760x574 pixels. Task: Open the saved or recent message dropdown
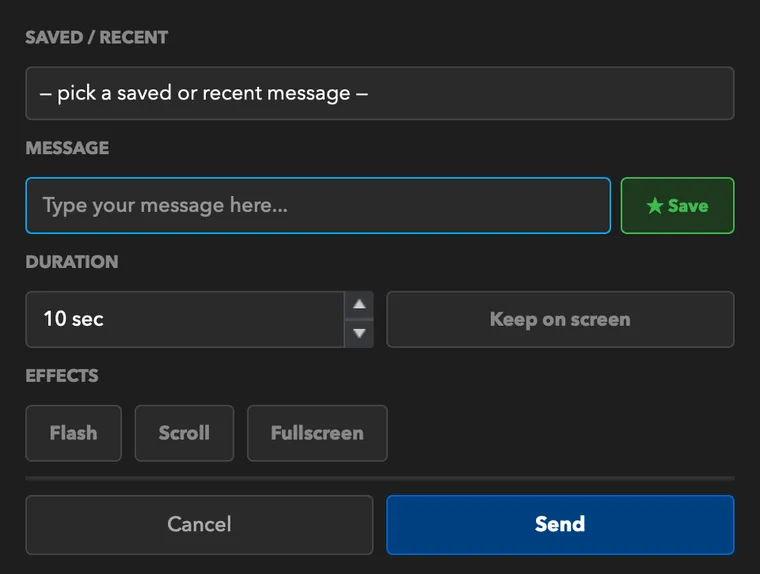[x=380, y=93]
